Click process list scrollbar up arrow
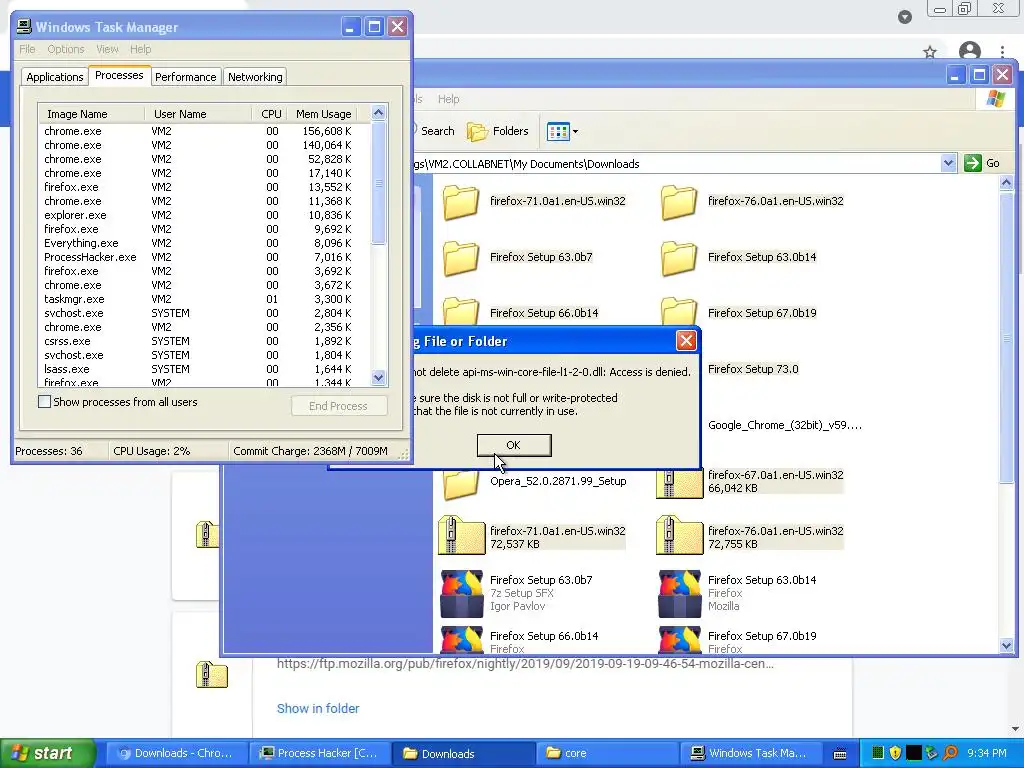The height and width of the screenshot is (768, 1024). [378, 113]
